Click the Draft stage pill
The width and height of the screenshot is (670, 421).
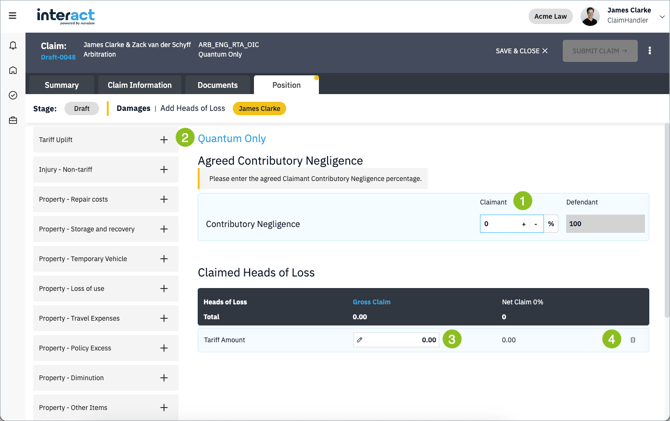coord(82,109)
